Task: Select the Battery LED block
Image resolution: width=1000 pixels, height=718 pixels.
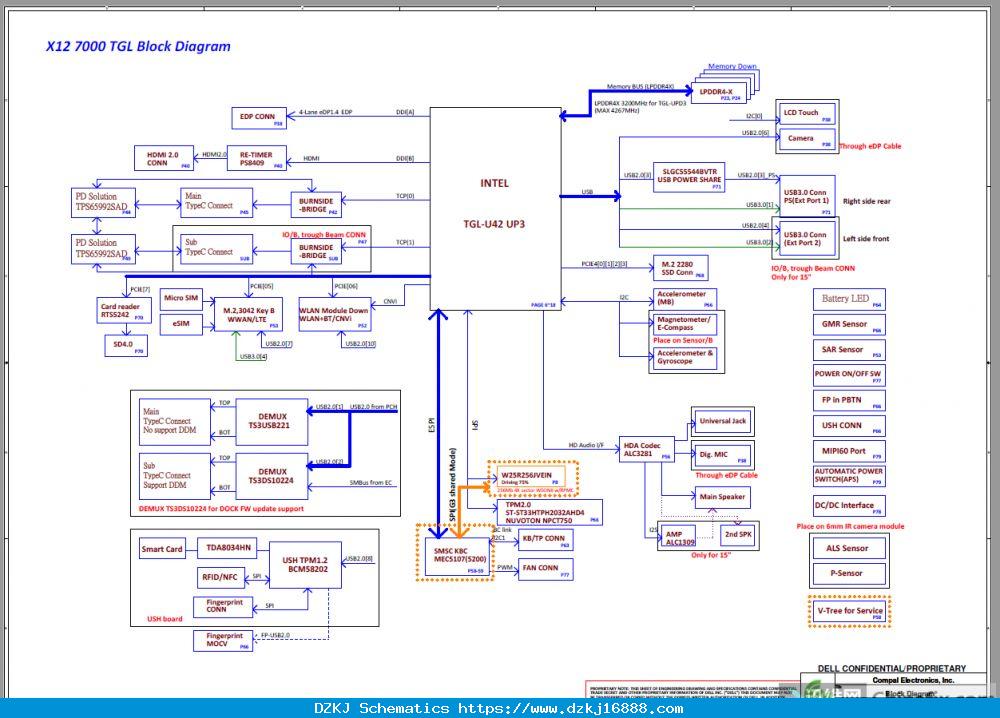Action: (849, 299)
